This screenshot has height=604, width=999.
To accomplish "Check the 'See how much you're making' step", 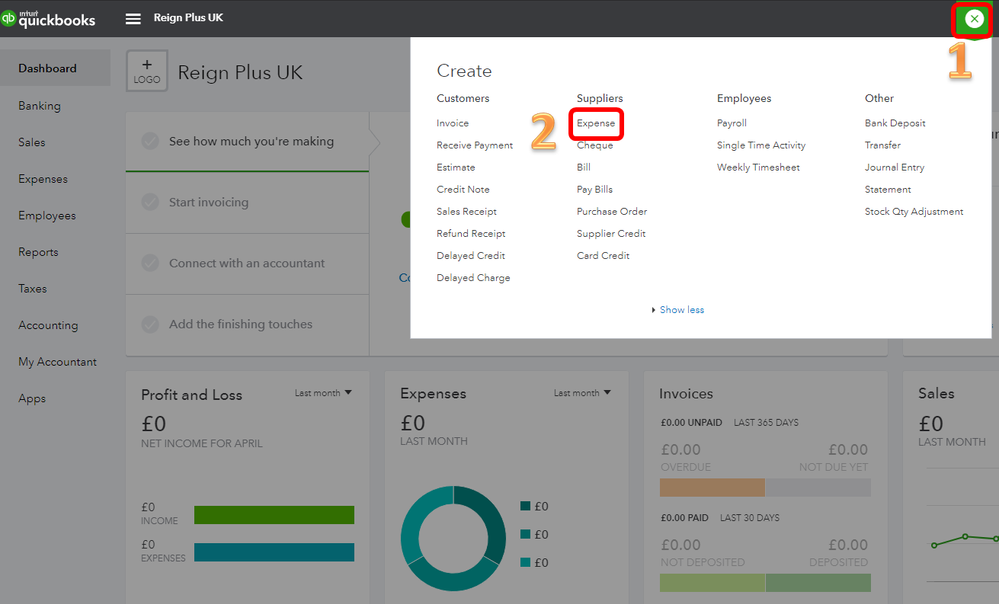I will coord(150,141).
